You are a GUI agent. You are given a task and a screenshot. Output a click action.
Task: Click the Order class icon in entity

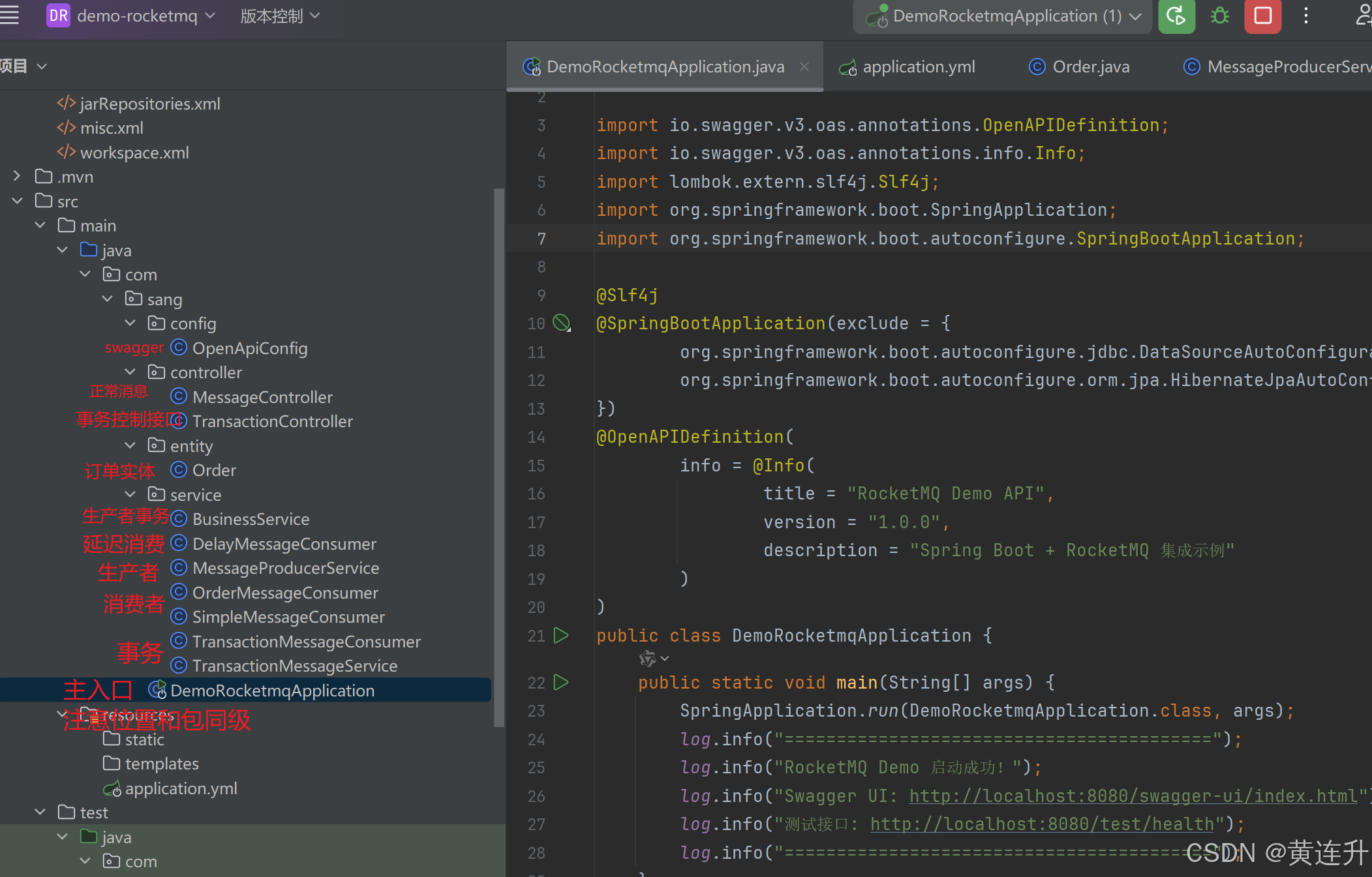[179, 469]
